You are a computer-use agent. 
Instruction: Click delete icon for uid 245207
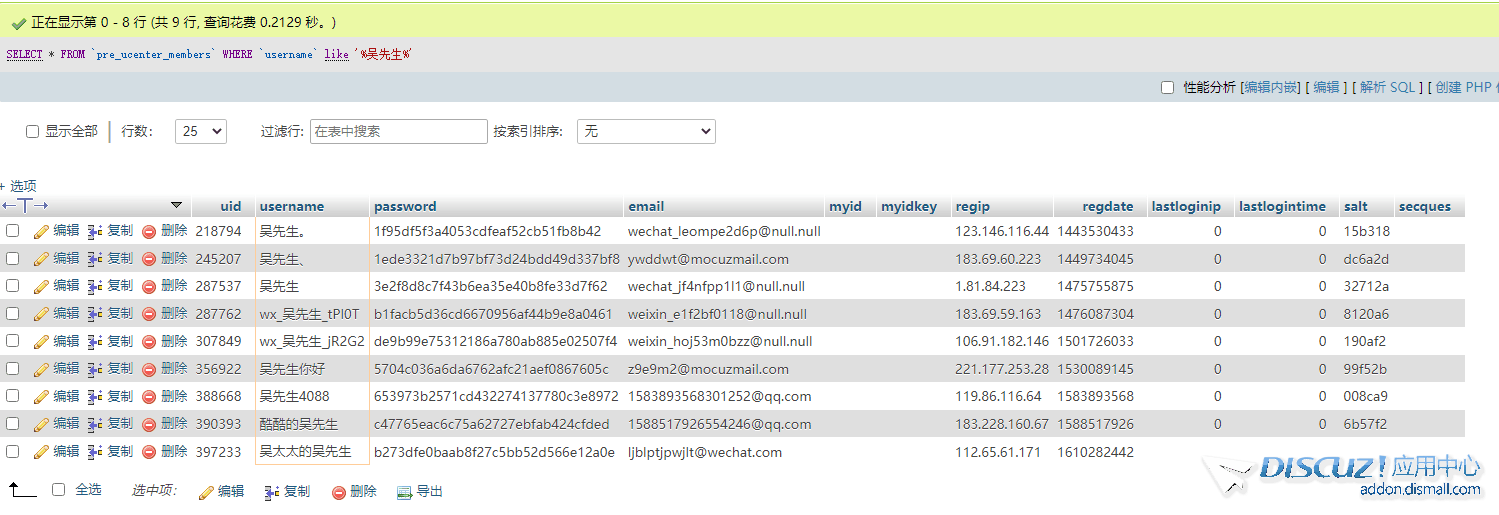coord(149,259)
